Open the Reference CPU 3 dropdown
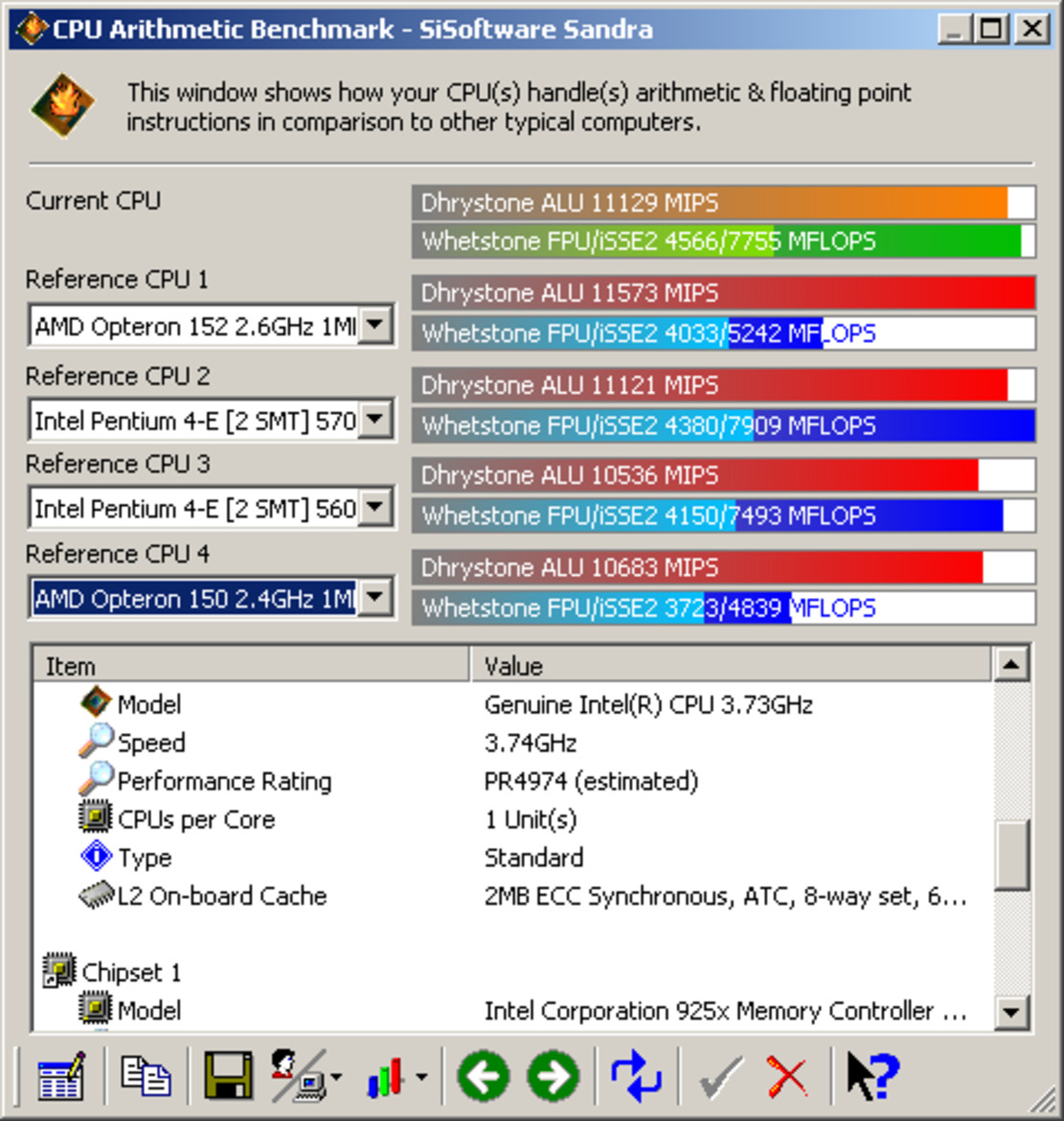Viewport: 1064px width, 1121px height. pos(375,508)
